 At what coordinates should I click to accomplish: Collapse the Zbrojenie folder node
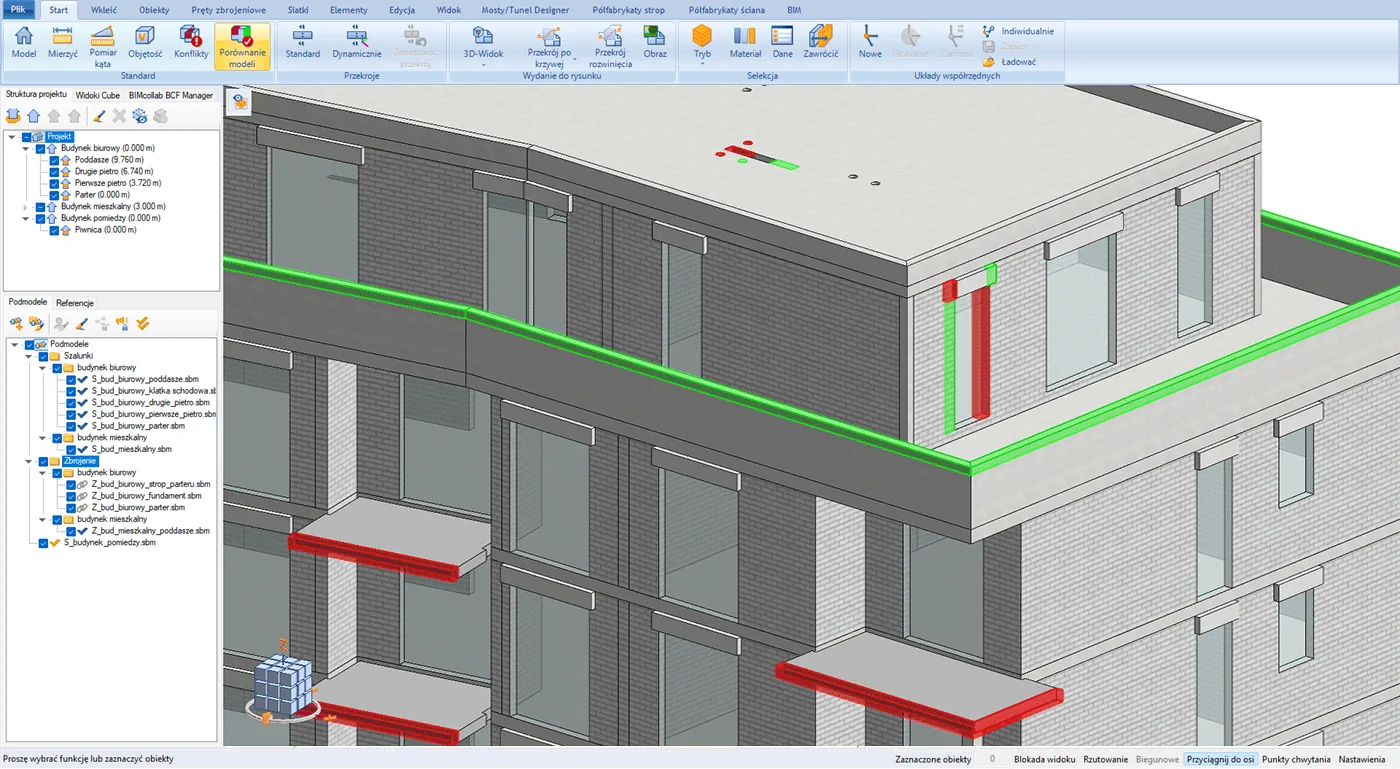(x=29, y=461)
